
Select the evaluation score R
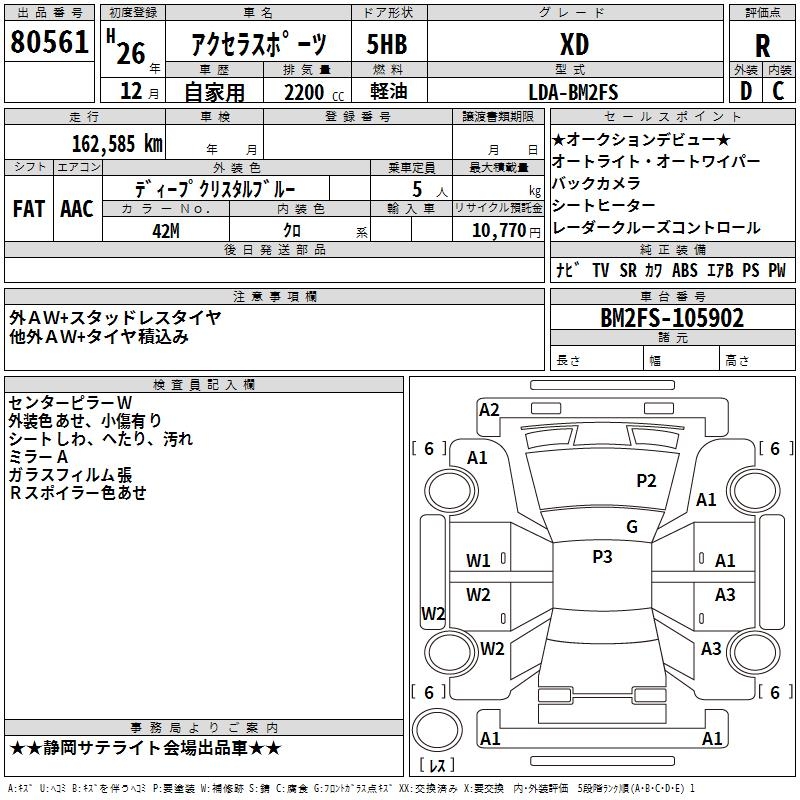tap(763, 46)
